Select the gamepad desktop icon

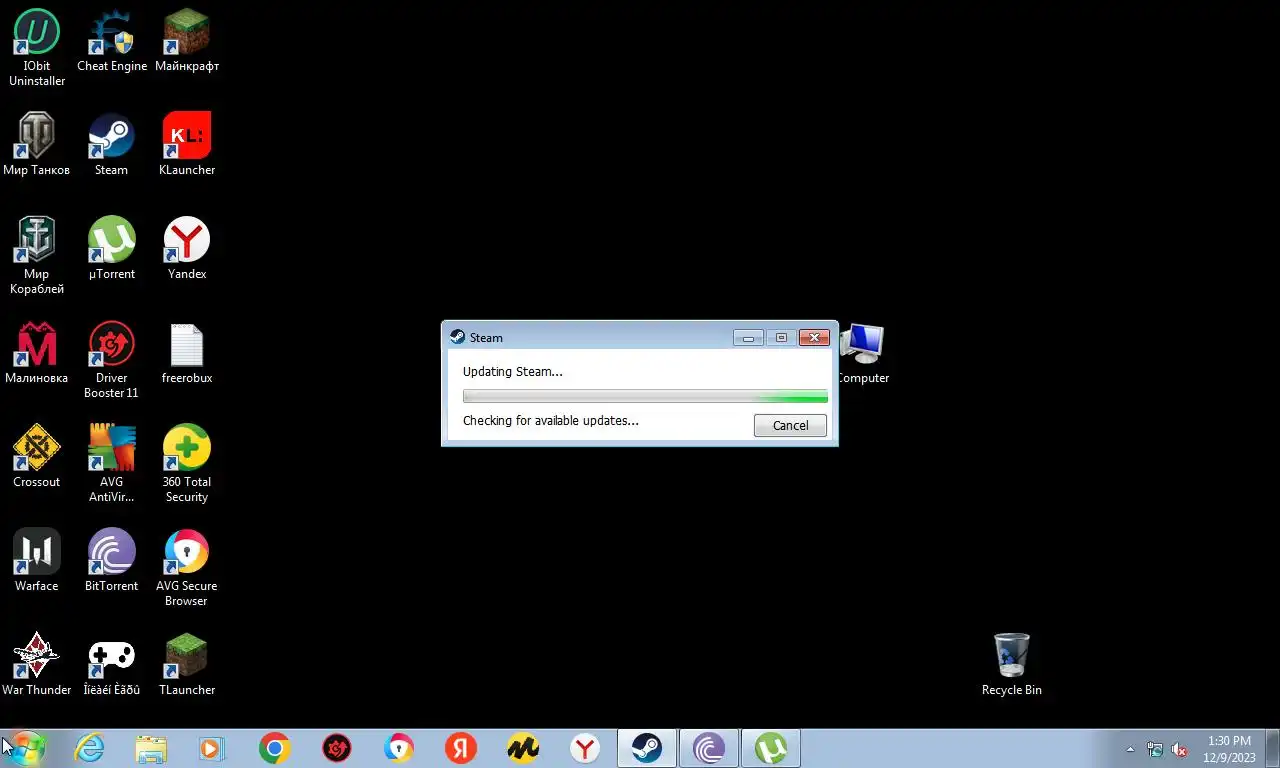[x=112, y=664]
